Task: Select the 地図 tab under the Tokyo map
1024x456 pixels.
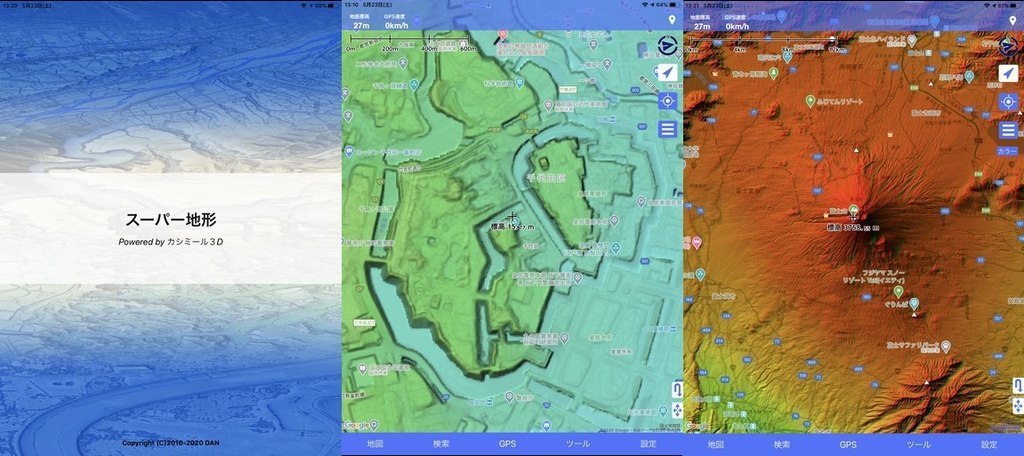Action: click(x=375, y=444)
